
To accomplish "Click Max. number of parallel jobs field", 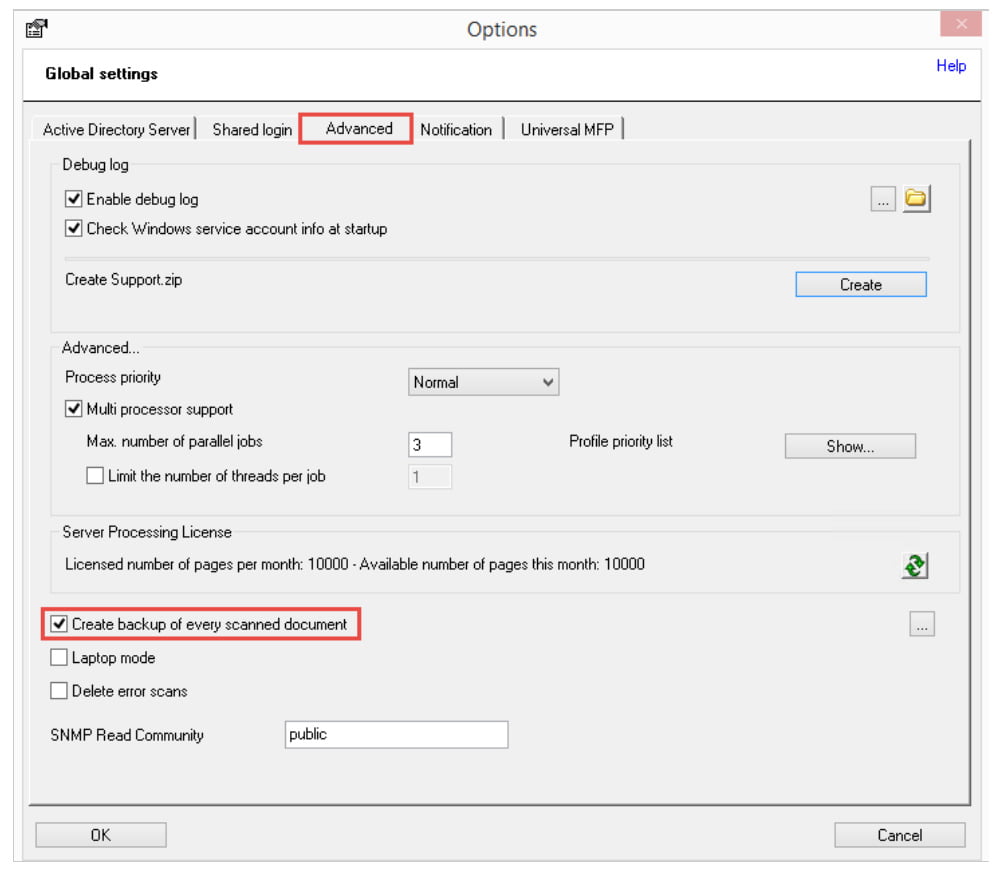I will coord(430,444).
